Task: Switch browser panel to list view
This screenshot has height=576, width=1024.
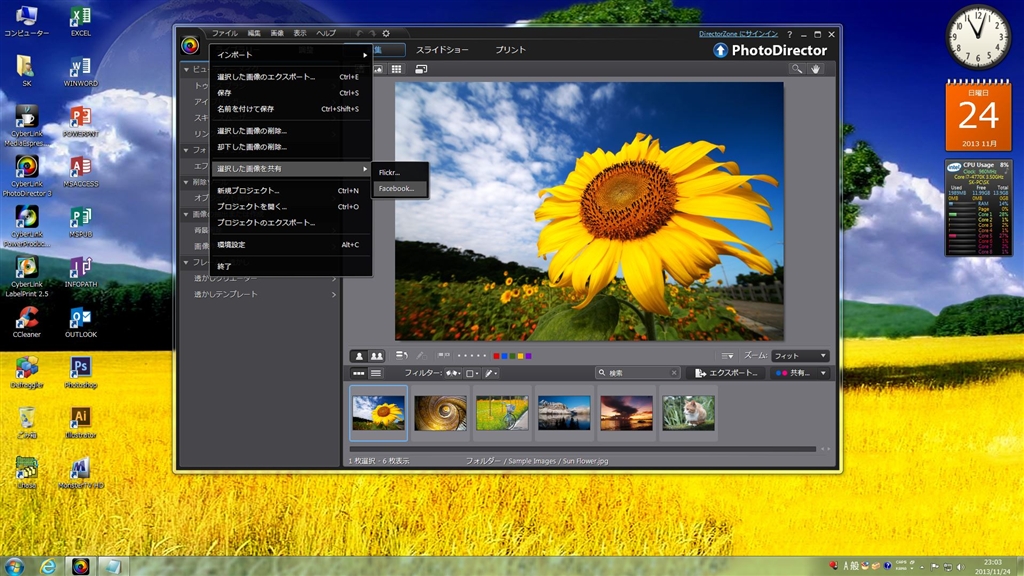Action: (x=376, y=373)
